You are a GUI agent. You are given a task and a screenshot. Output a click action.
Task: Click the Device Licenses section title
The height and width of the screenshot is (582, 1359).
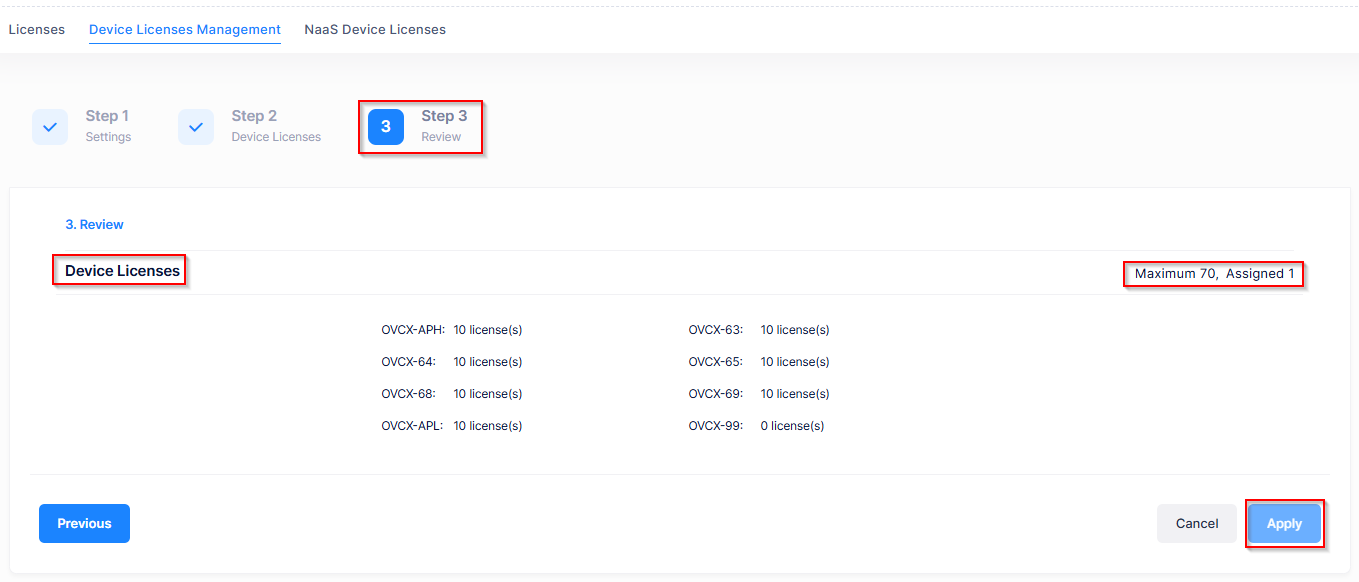[122, 271]
